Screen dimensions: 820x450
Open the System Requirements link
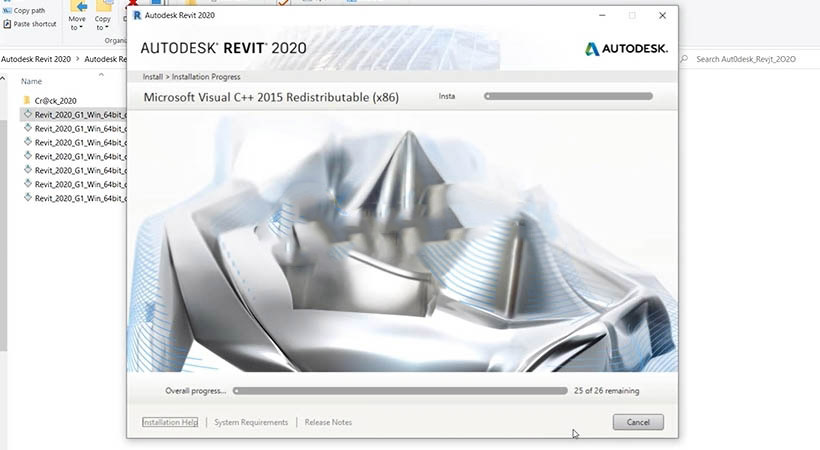click(251, 422)
